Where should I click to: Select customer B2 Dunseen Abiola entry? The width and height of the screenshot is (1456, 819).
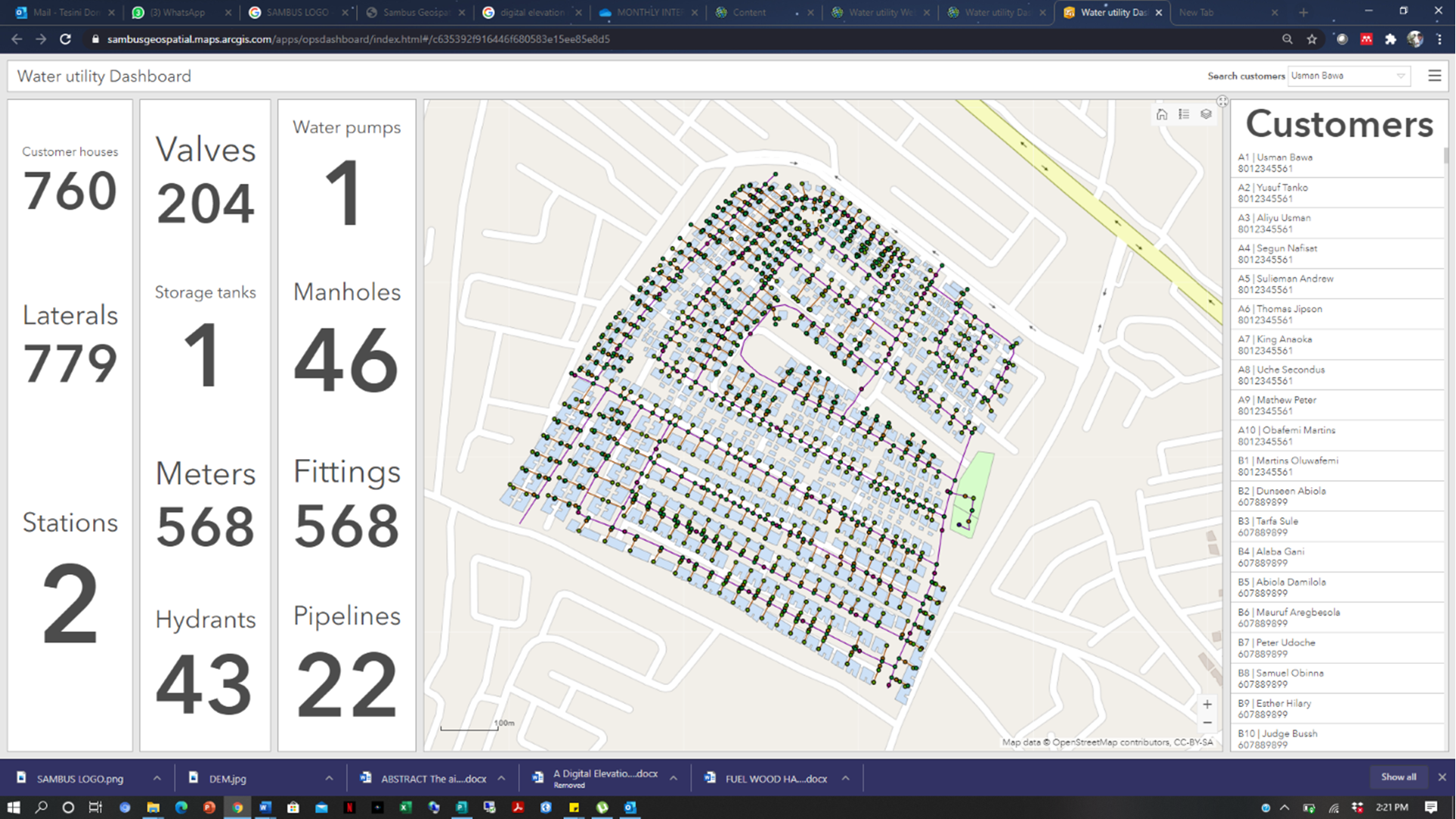click(x=1338, y=496)
